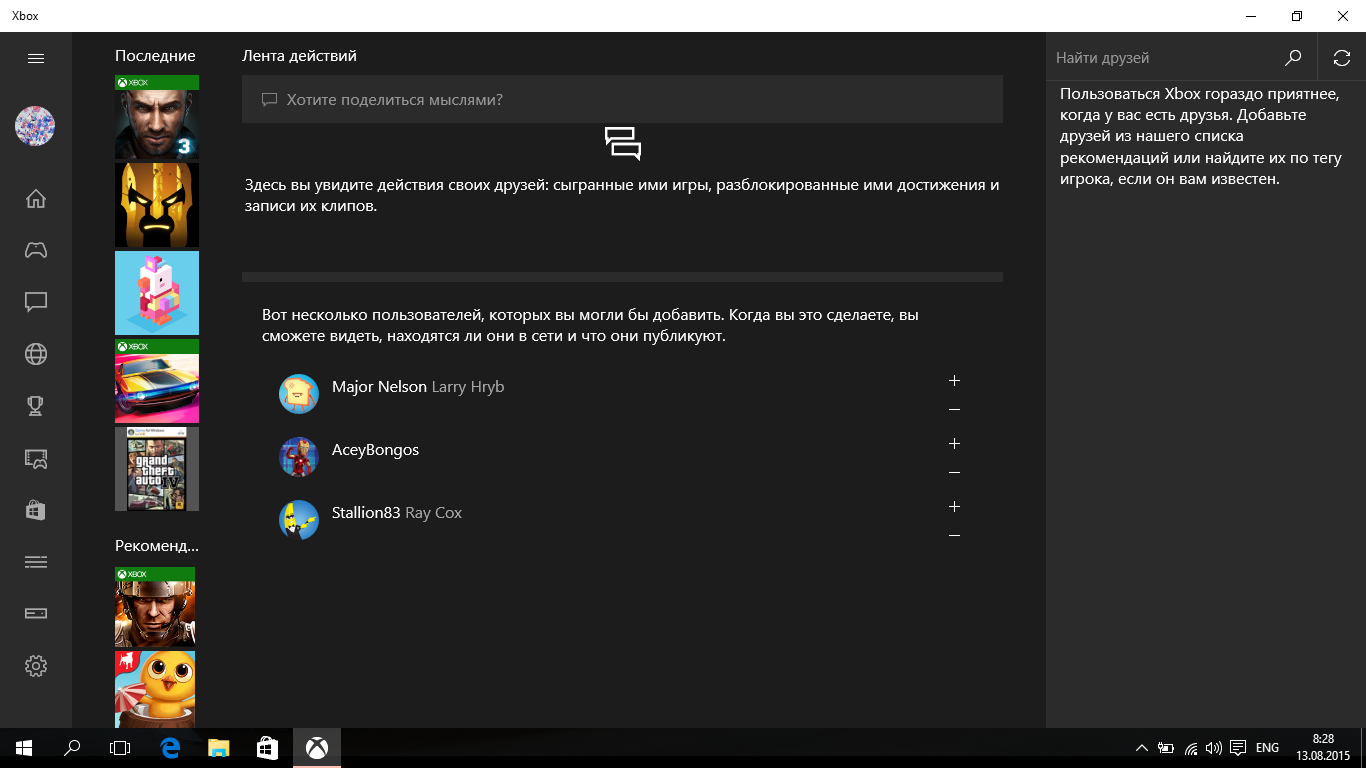Open first recent game with number 3

point(157,117)
